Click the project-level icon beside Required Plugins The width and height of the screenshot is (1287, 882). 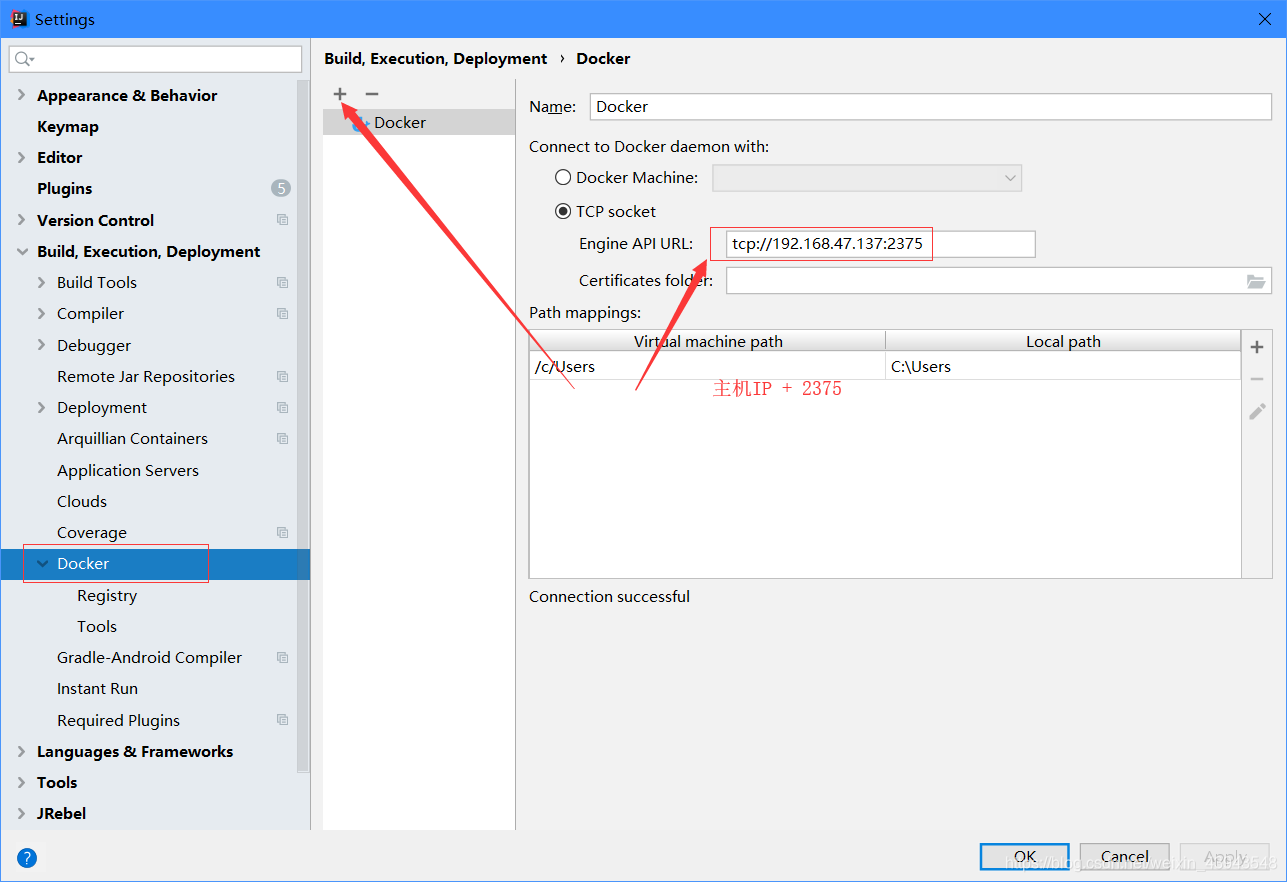coord(282,720)
